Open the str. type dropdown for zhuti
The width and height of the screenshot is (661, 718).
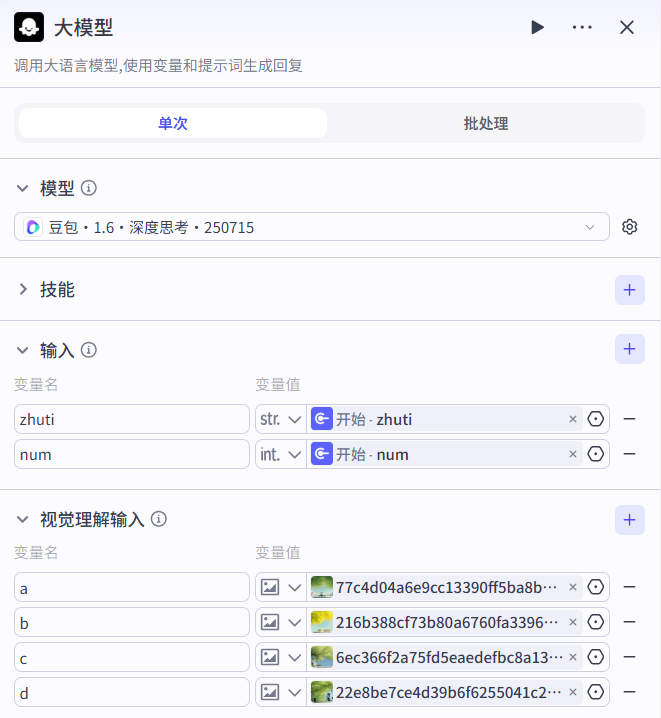pos(280,419)
